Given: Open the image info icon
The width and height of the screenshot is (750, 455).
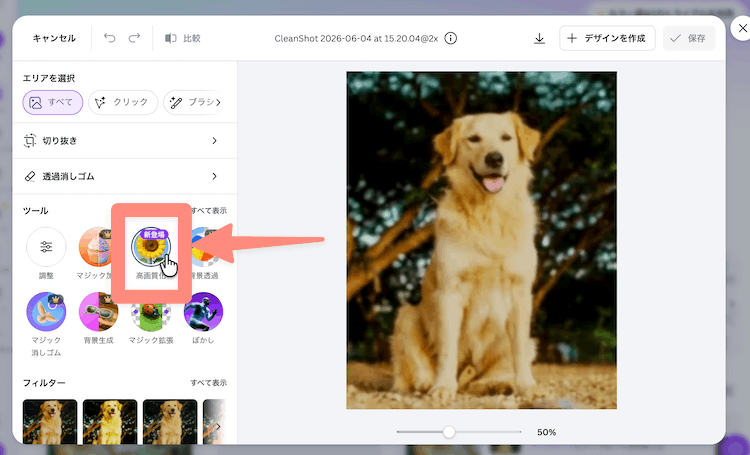Looking at the screenshot, I should click(x=451, y=38).
